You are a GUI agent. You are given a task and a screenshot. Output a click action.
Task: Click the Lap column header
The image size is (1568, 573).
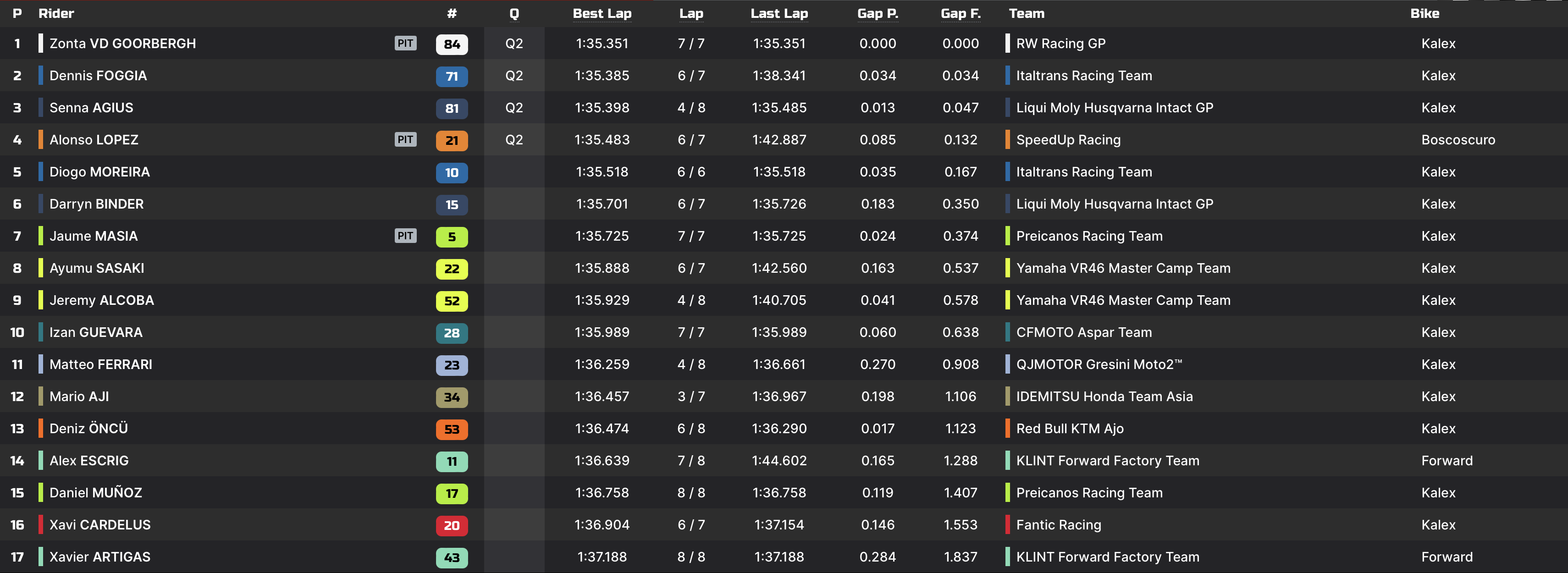(x=691, y=13)
